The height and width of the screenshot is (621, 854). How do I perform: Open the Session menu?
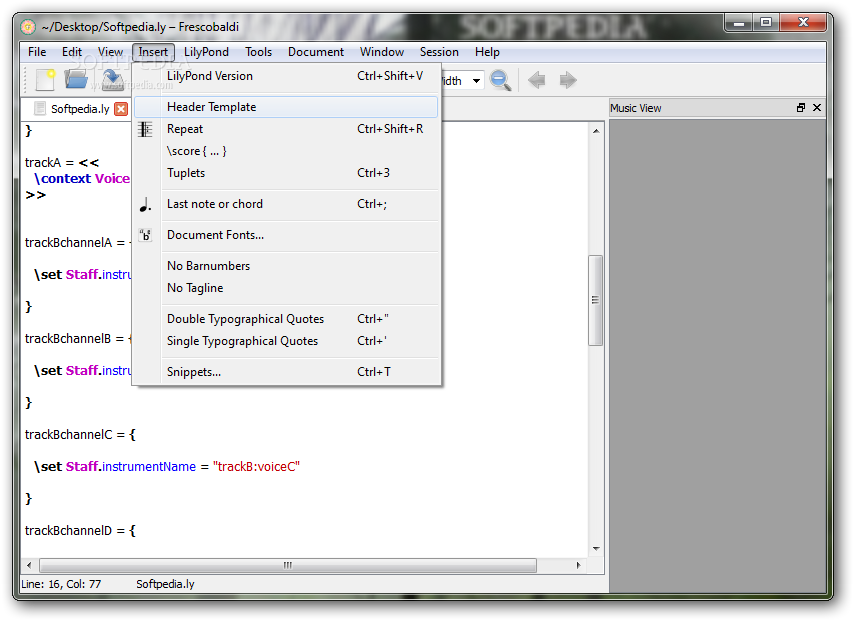coord(439,52)
